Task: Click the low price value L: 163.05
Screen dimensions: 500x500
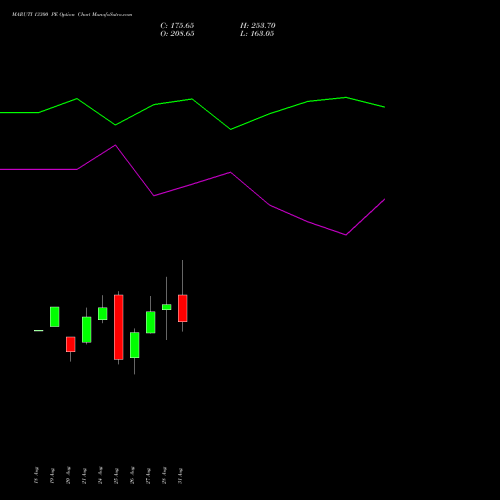Action: pyautogui.click(x=257, y=34)
